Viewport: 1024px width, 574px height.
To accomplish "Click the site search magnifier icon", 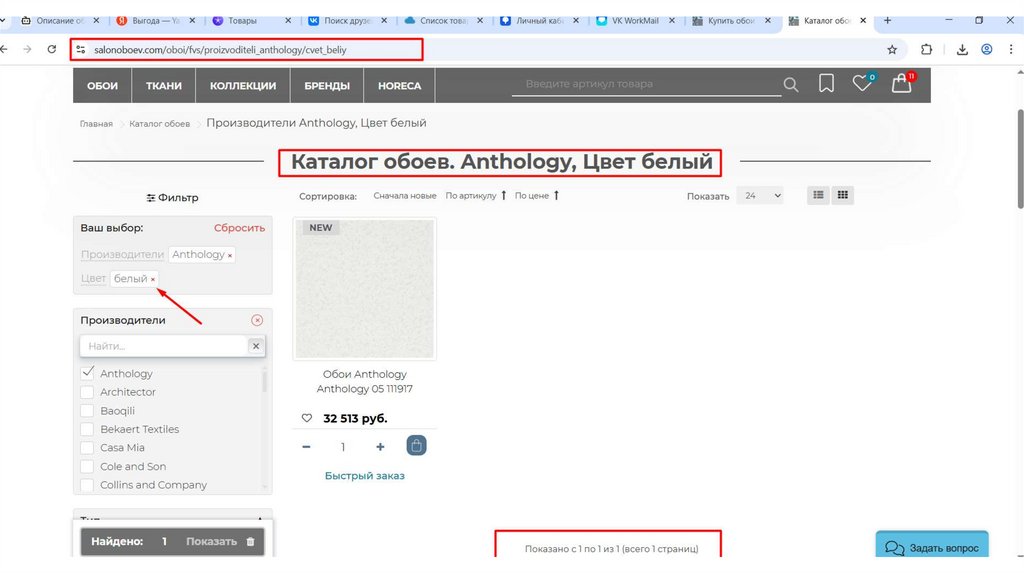I will pyautogui.click(x=790, y=85).
